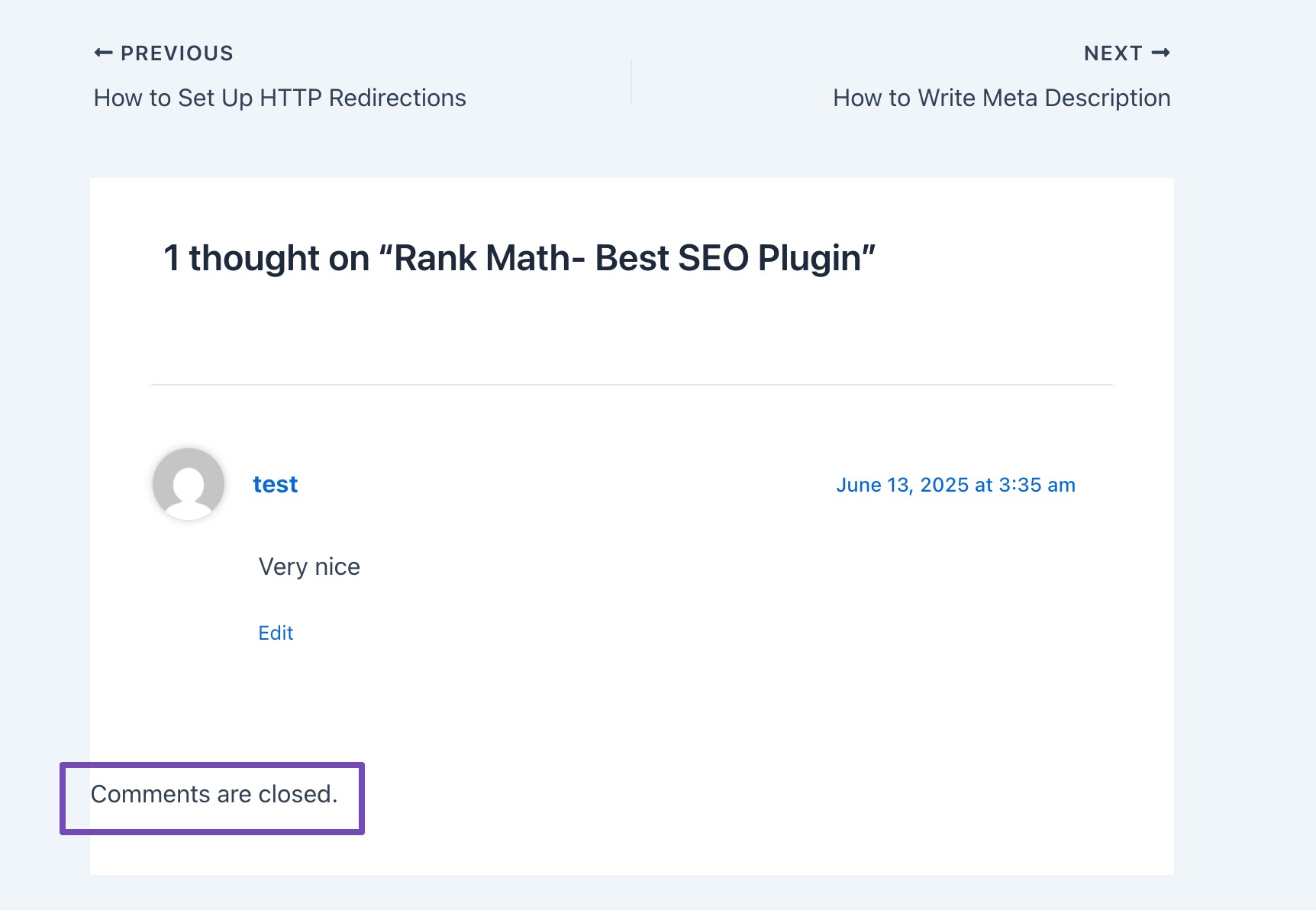Open commenter 'test' author link
Image resolution: width=1316 pixels, height=910 pixels.
(276, 484)
